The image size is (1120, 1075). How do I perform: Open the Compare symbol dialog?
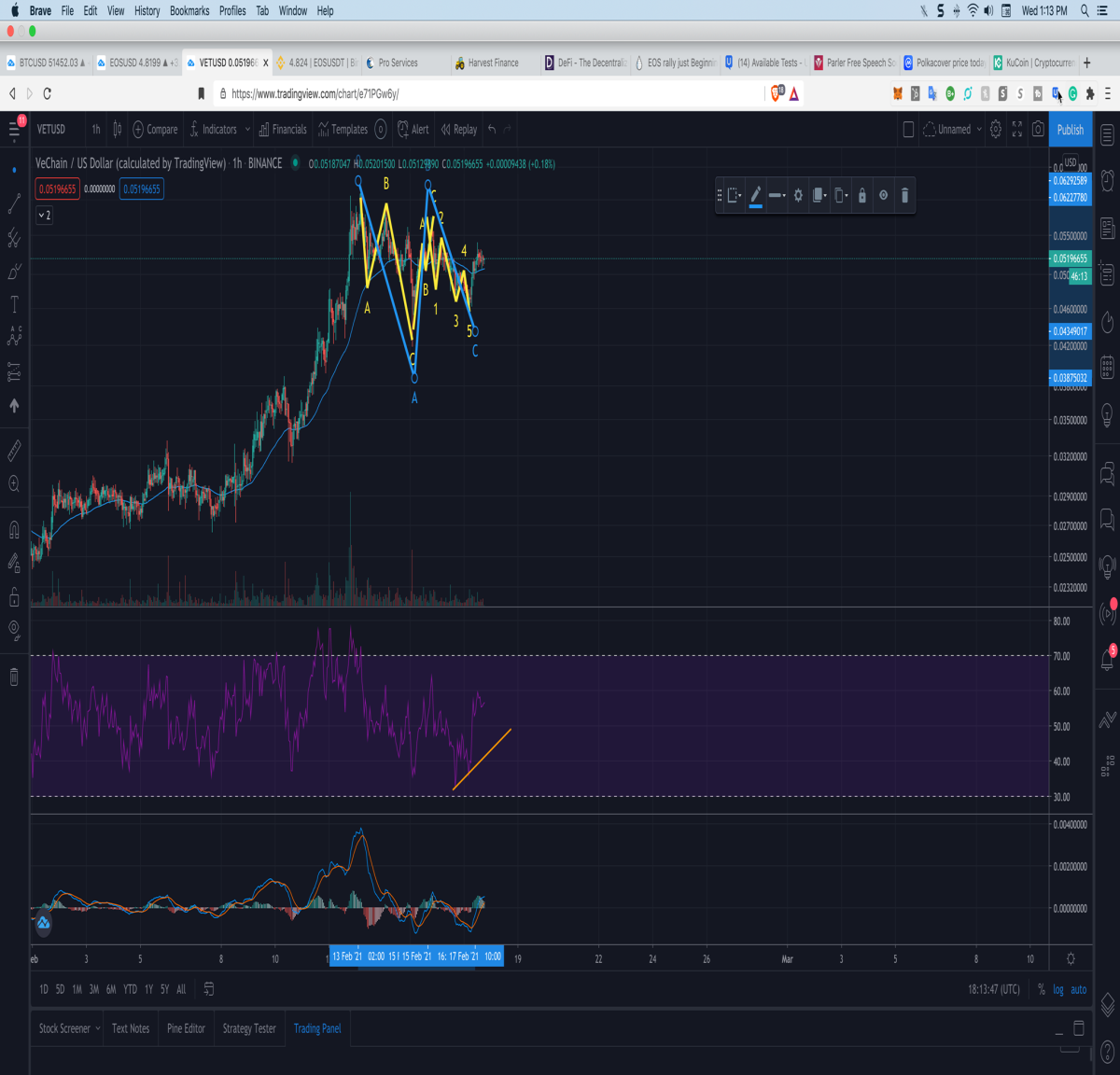click(155, 130)
